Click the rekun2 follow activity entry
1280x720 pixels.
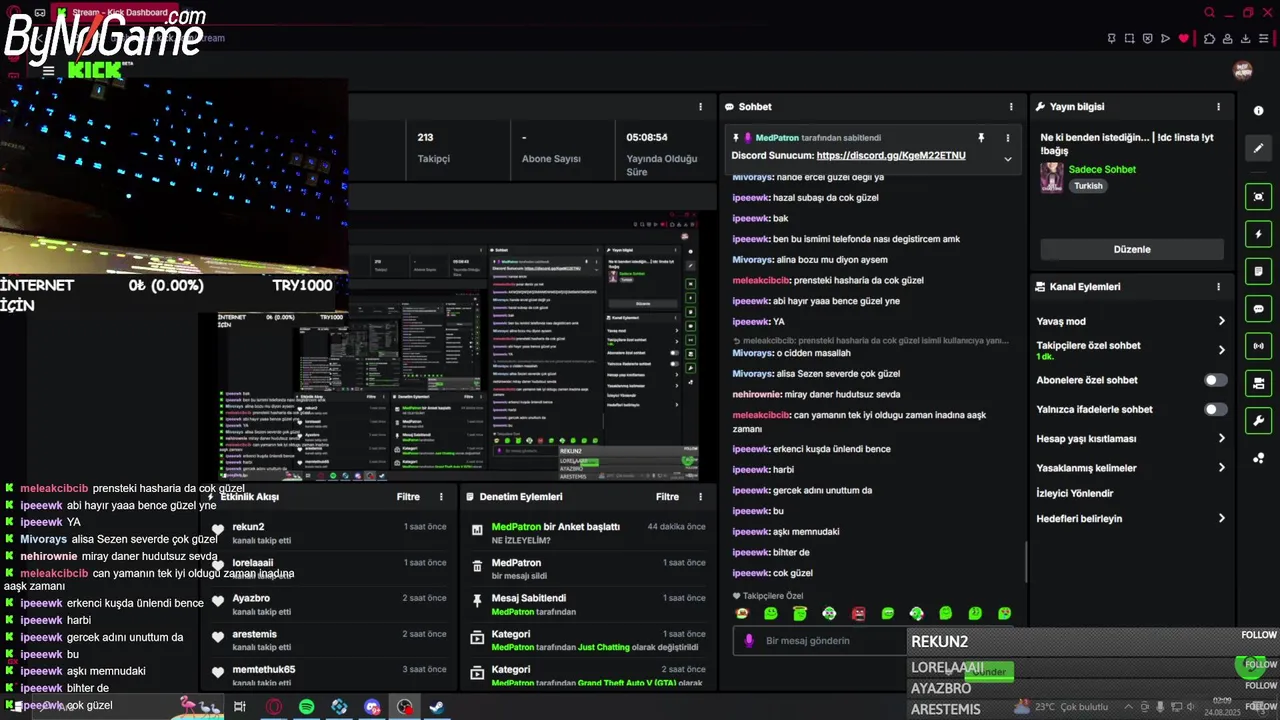(329, 533)
